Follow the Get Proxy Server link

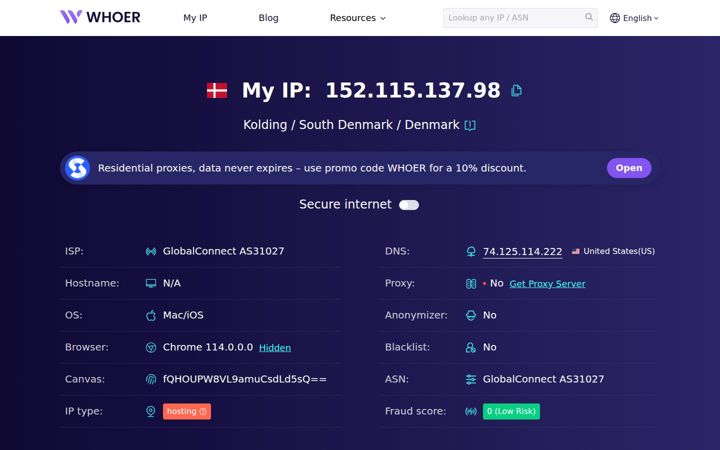tap(547, 284)
